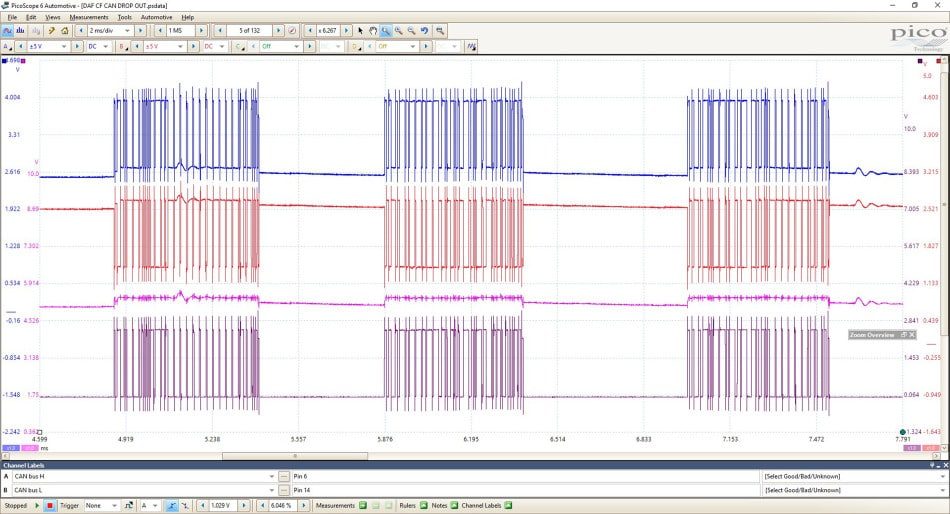Go to next waveform buffer arrow
This screenshot has width=950, height=514.
pos(278,30)
